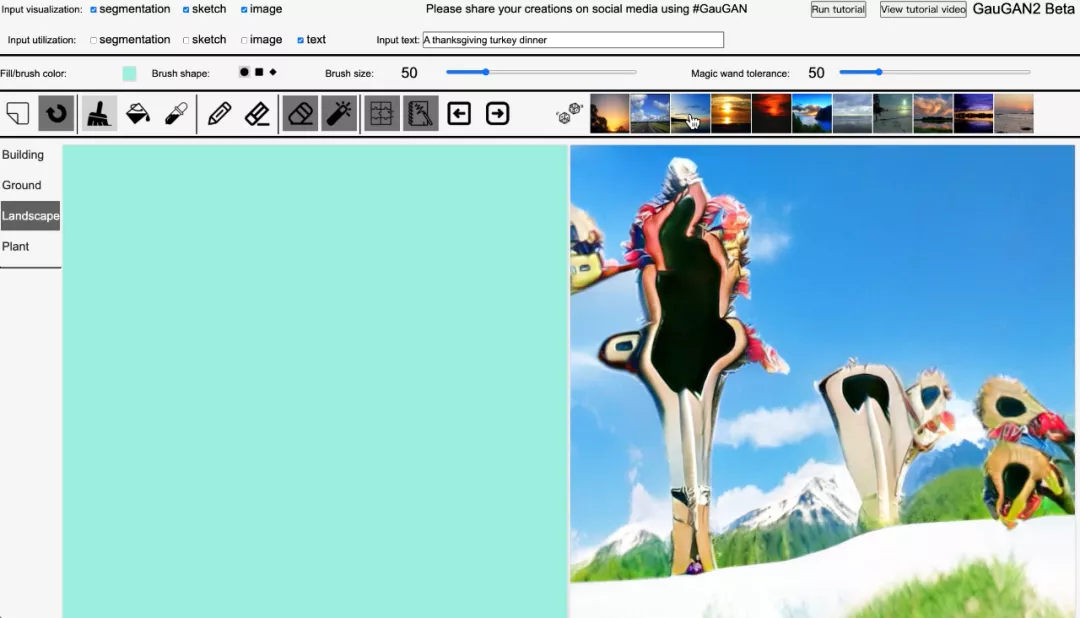
Task: Click the Input text field
Action: pos(572,41)
